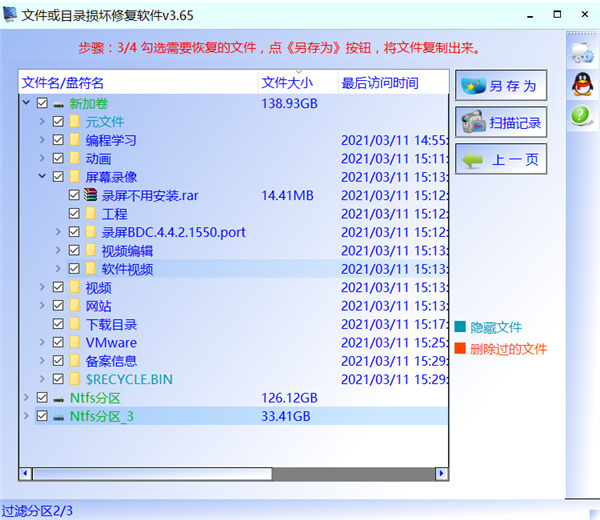Click the settings gear icon in right sidebar
This screenshot has height=520, width=600.
click(581, 51)
